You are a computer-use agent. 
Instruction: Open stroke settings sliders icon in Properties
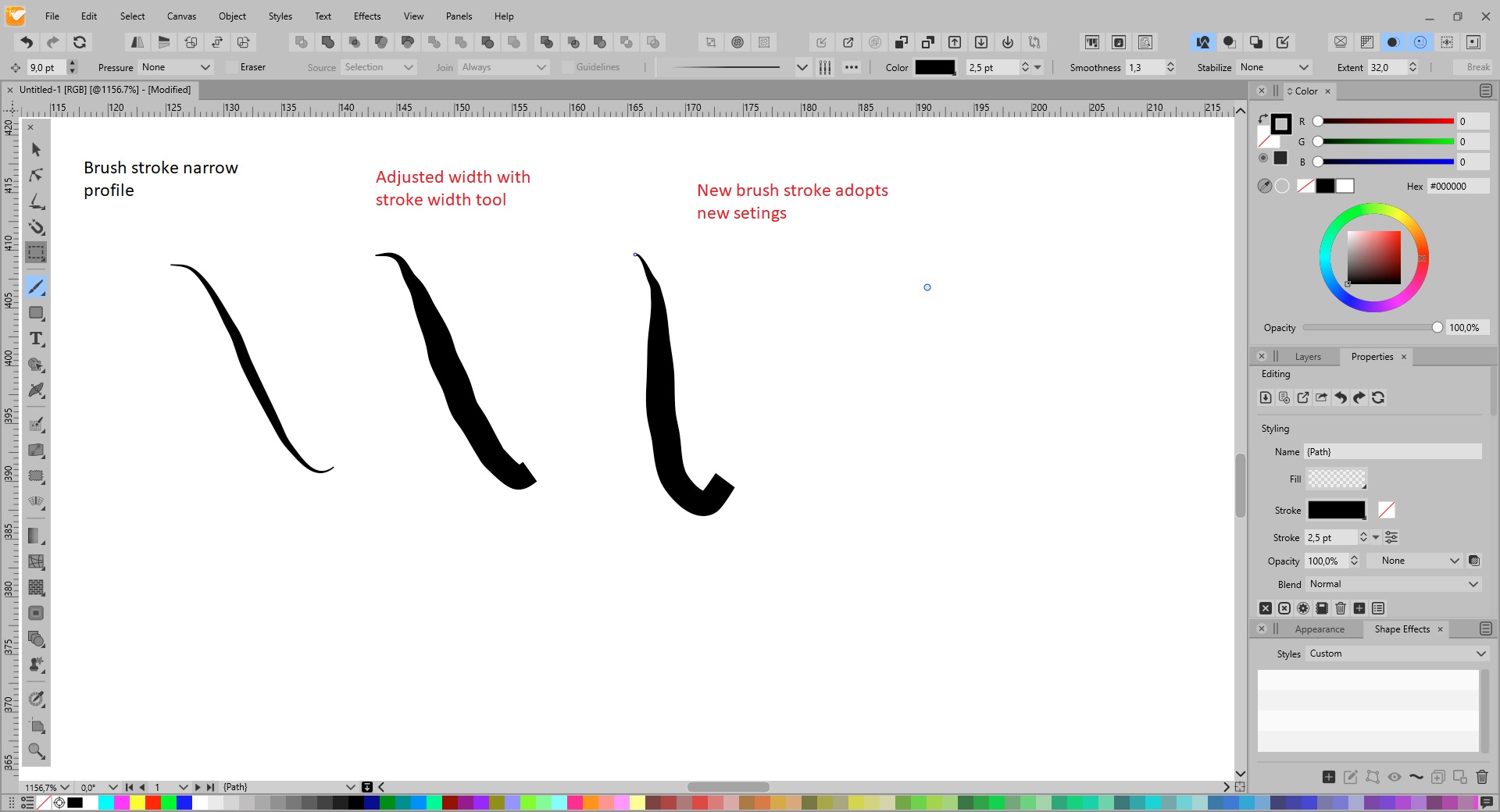tap(1391, 537)
